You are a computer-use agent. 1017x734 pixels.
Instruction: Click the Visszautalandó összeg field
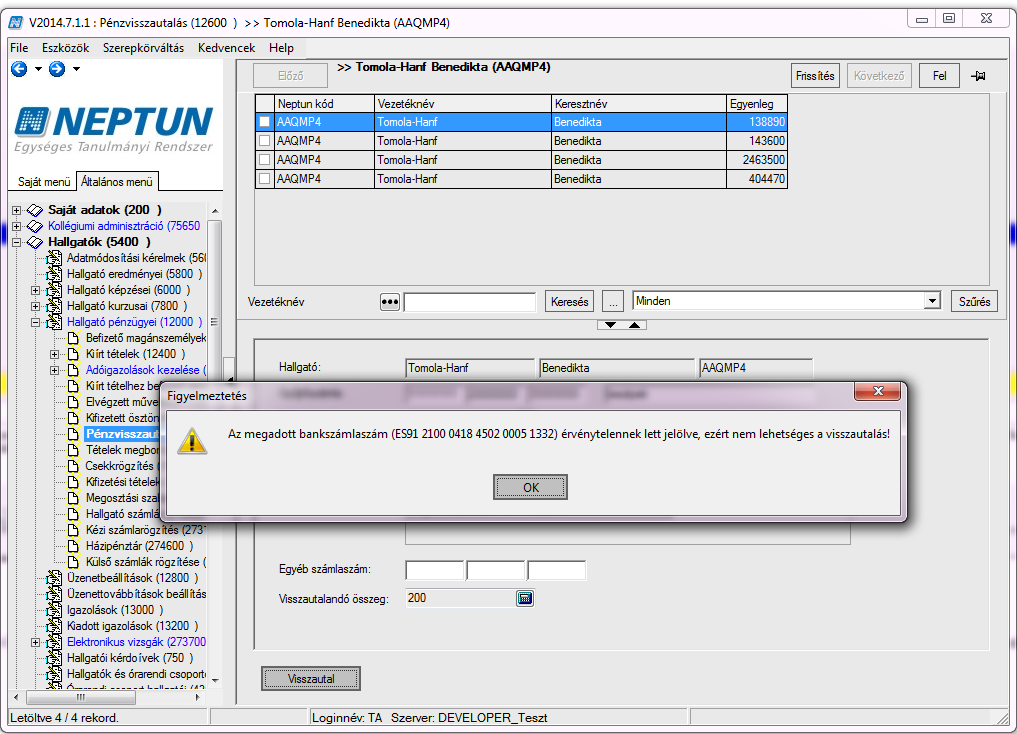(x=461, y=598)
